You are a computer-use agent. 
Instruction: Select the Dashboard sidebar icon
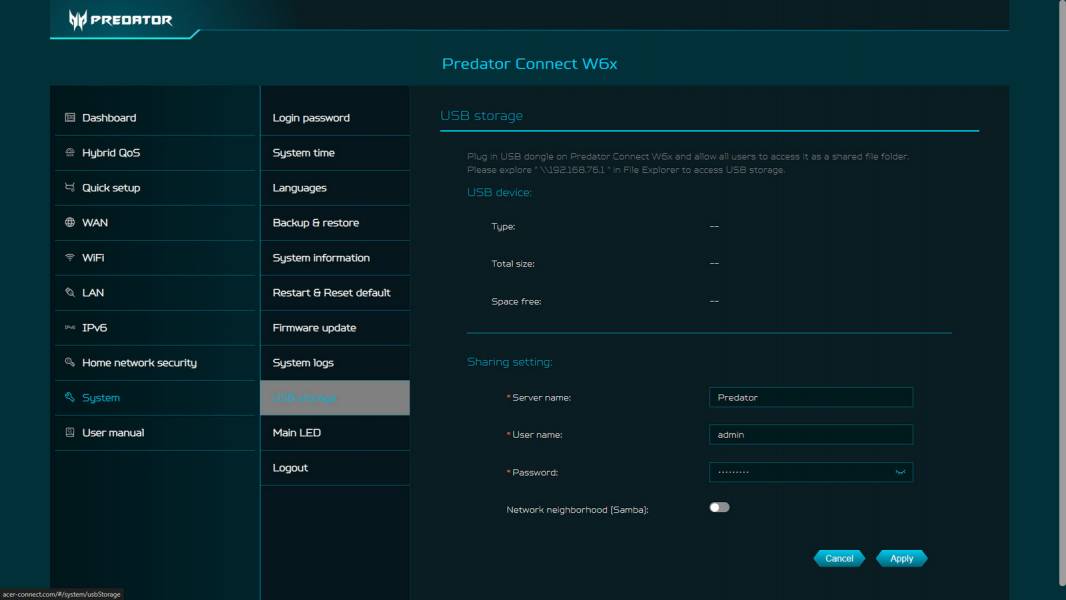pyautogui.click(x=69, y=117)
